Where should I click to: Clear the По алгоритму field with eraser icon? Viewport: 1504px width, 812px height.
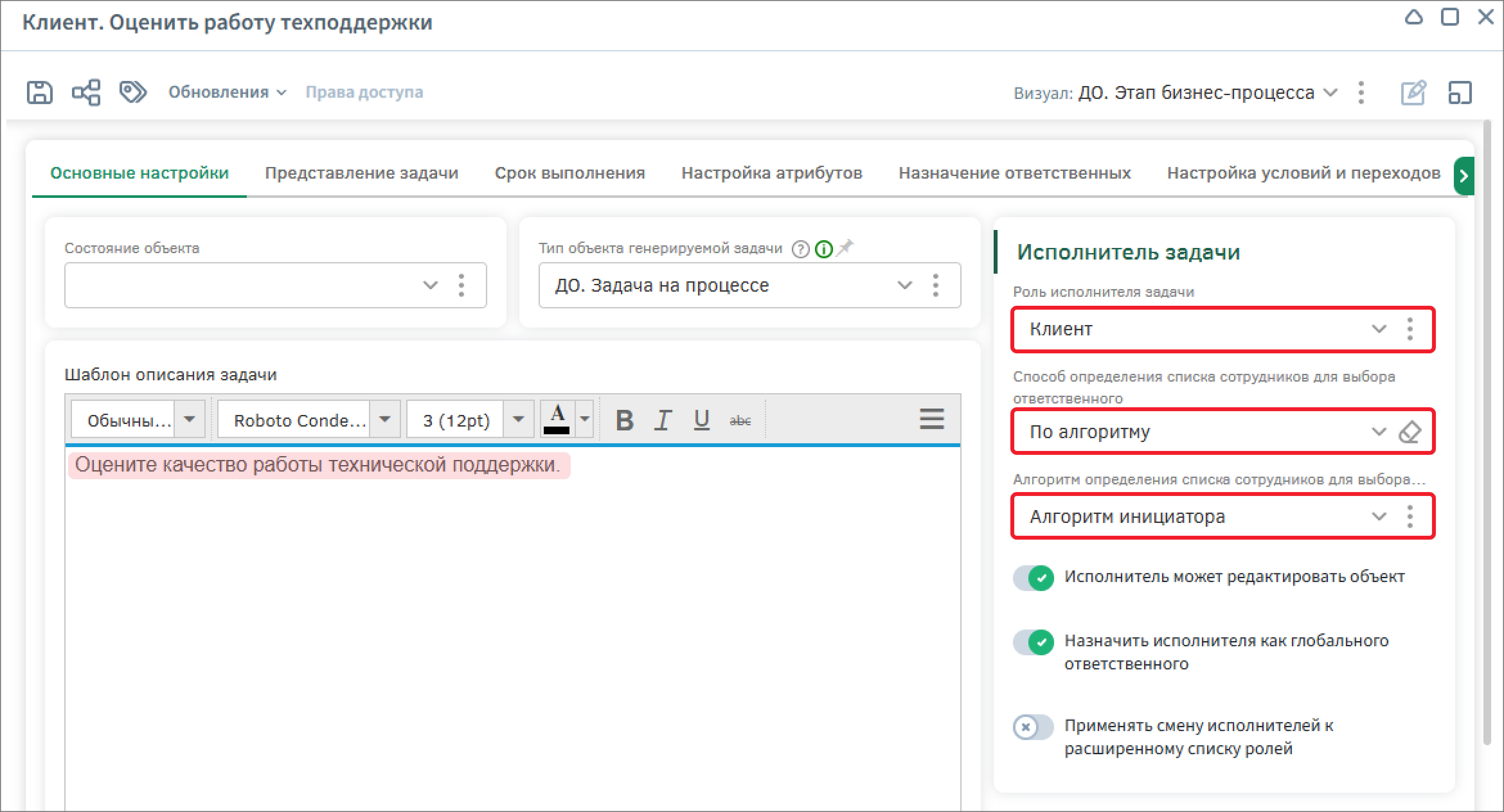coord(1410,432)
